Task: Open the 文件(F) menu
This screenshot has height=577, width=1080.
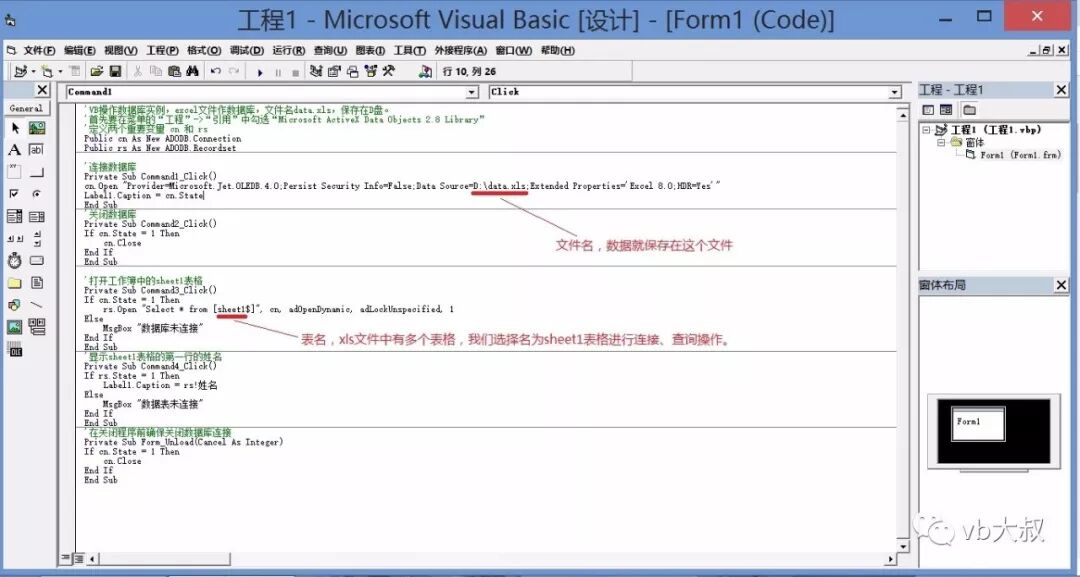Action: tap(39, 50)
